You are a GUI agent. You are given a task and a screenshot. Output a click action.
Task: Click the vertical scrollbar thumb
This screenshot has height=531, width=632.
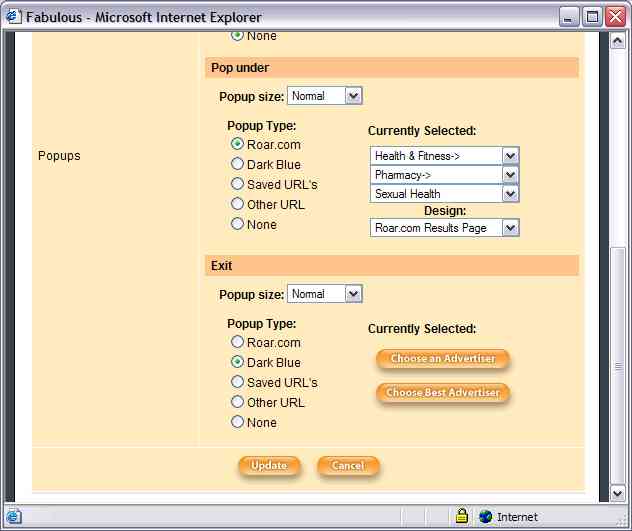tap(617, 366)
